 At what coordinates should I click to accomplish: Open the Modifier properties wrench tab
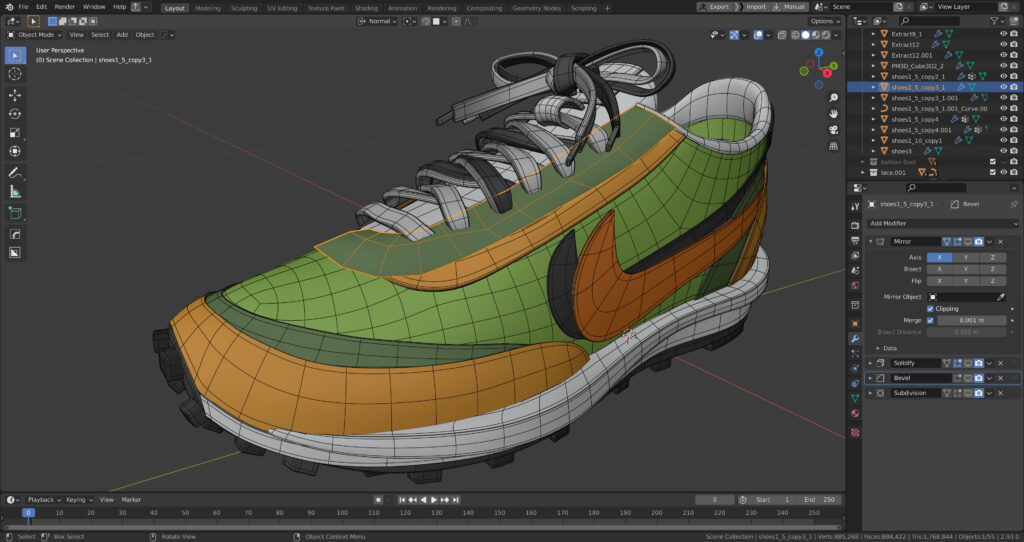click(x=855, y=339)
